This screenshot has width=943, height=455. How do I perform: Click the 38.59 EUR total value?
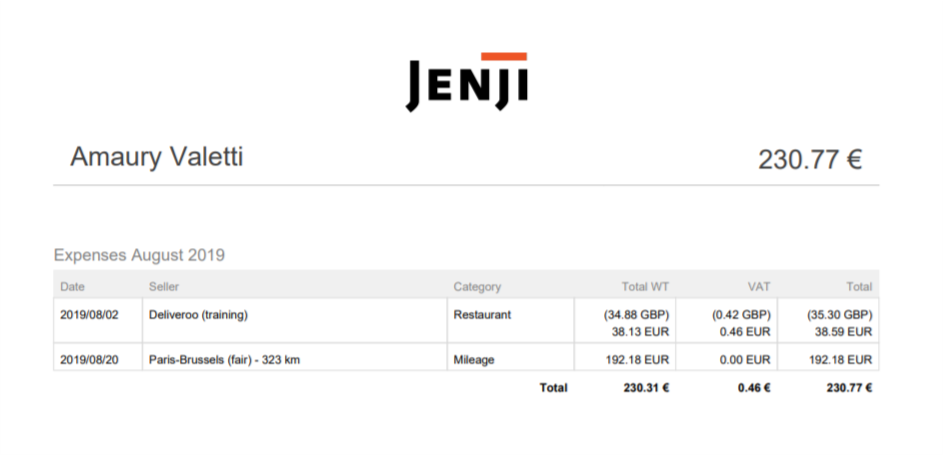[843, 332]
